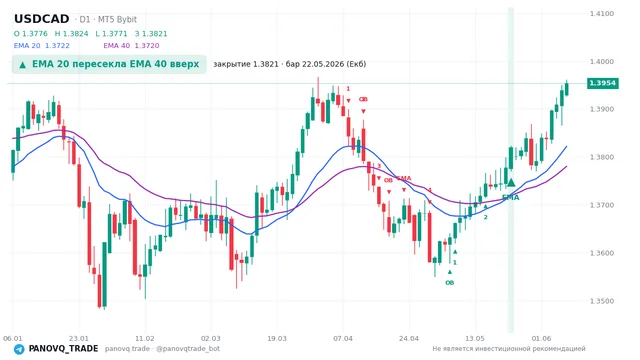Click the 19.03 date axis label
Image resolution: width=640 pixels, height=360 pixels.
pos(277,338)
